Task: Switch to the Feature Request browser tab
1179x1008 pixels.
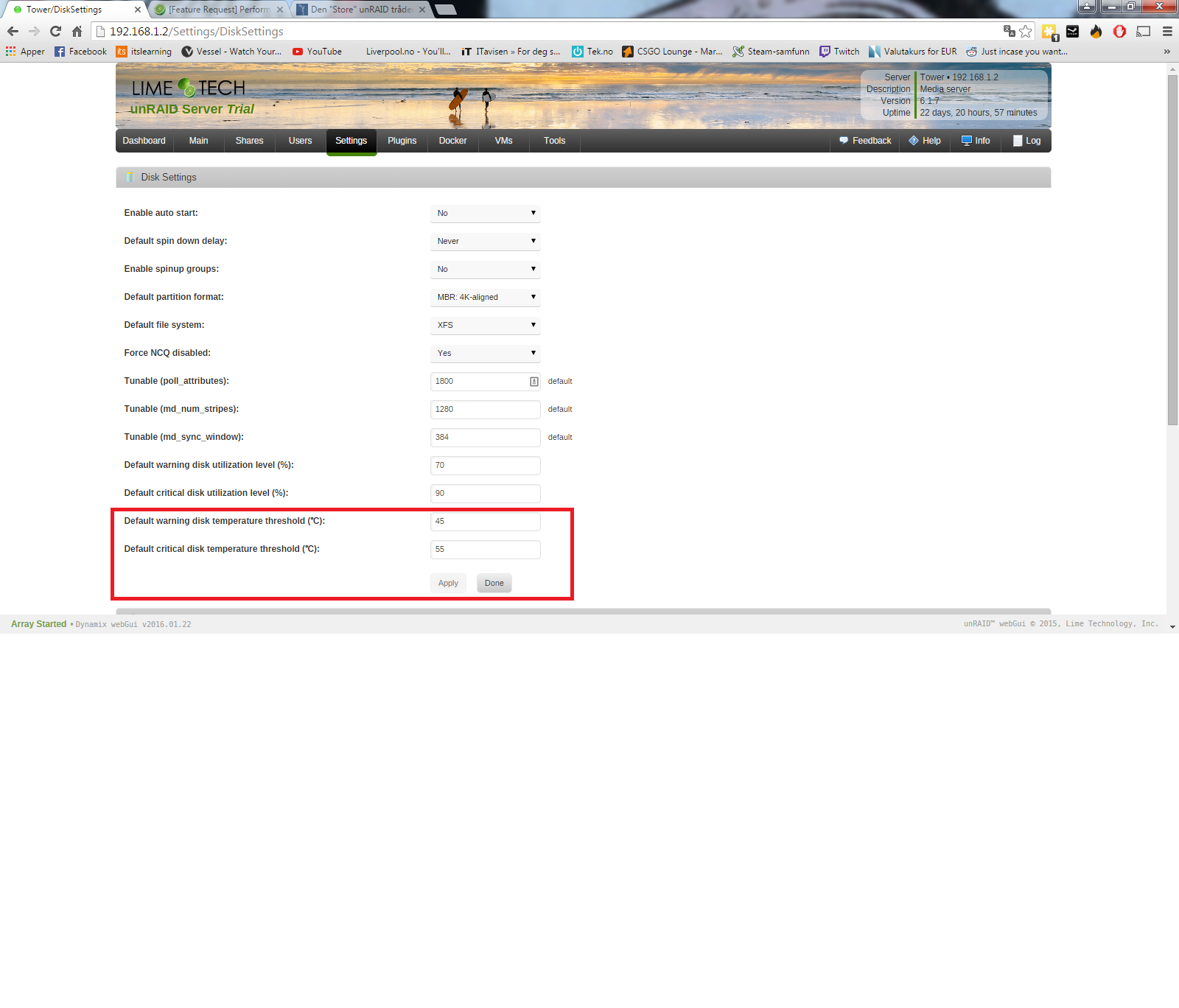Action: (218, 10)
